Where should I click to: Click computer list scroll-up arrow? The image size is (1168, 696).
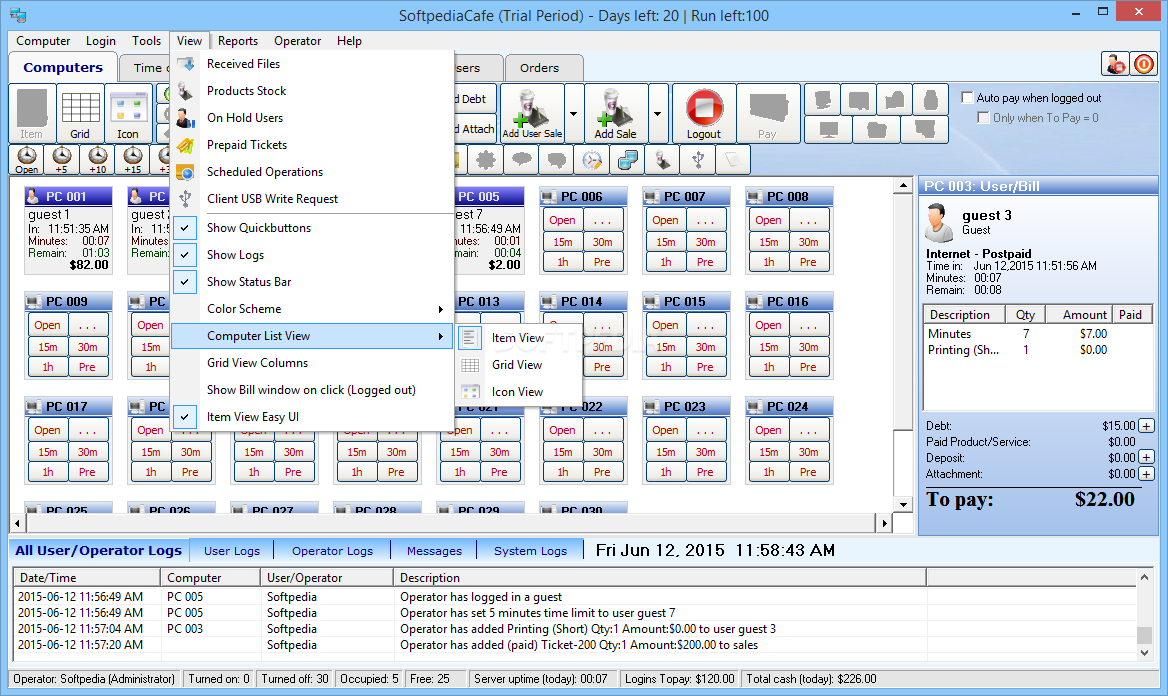903,186
